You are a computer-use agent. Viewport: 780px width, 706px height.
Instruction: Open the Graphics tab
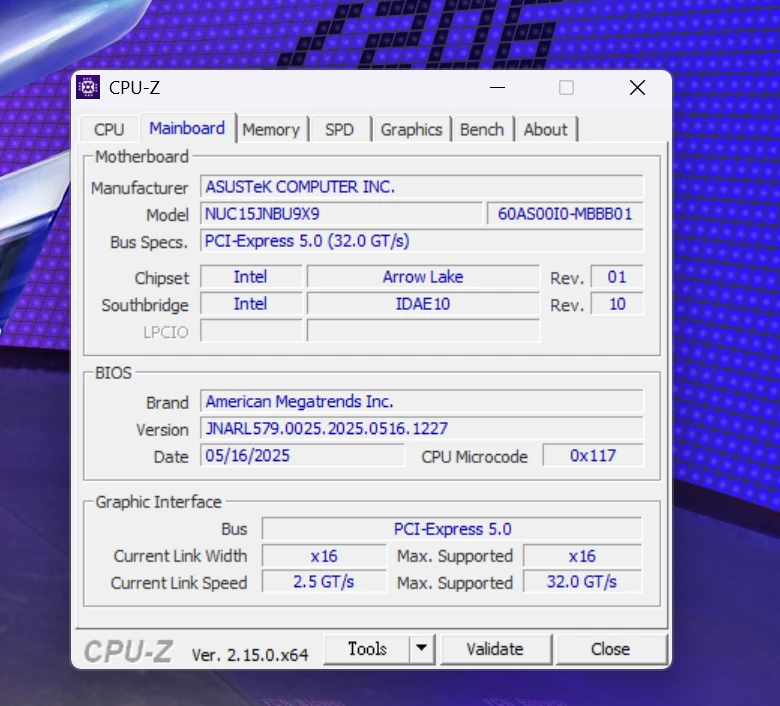tap(411, 130)
